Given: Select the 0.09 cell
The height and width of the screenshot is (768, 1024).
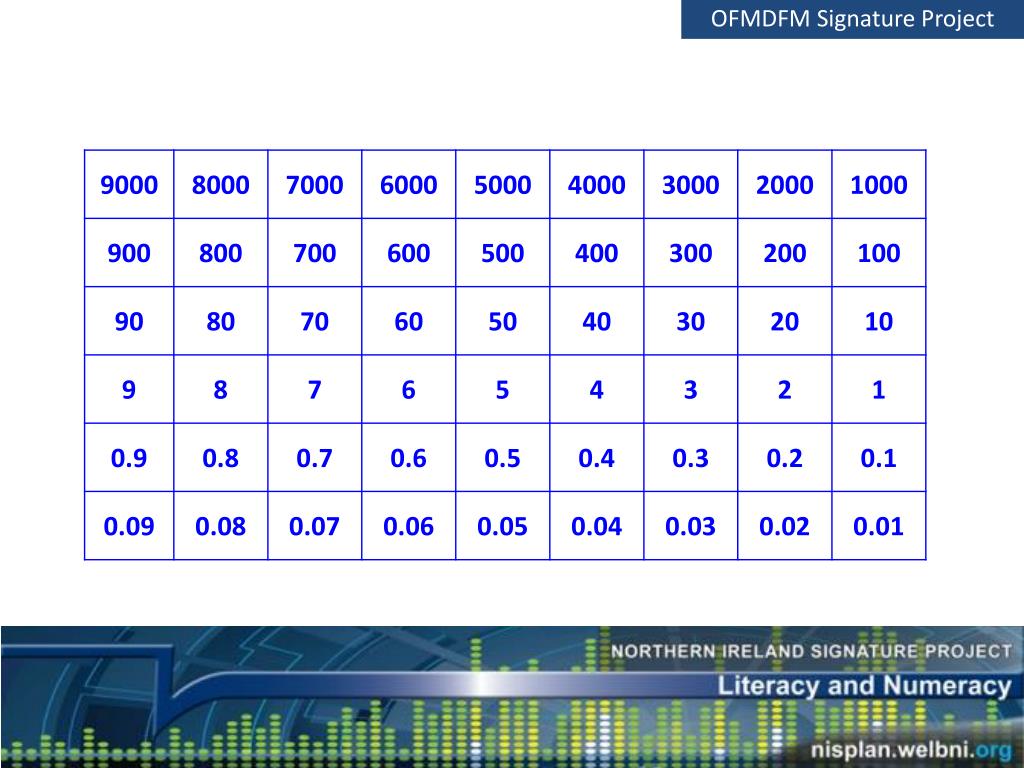Looking at the screenshot, I should click(x=129, y=526).
